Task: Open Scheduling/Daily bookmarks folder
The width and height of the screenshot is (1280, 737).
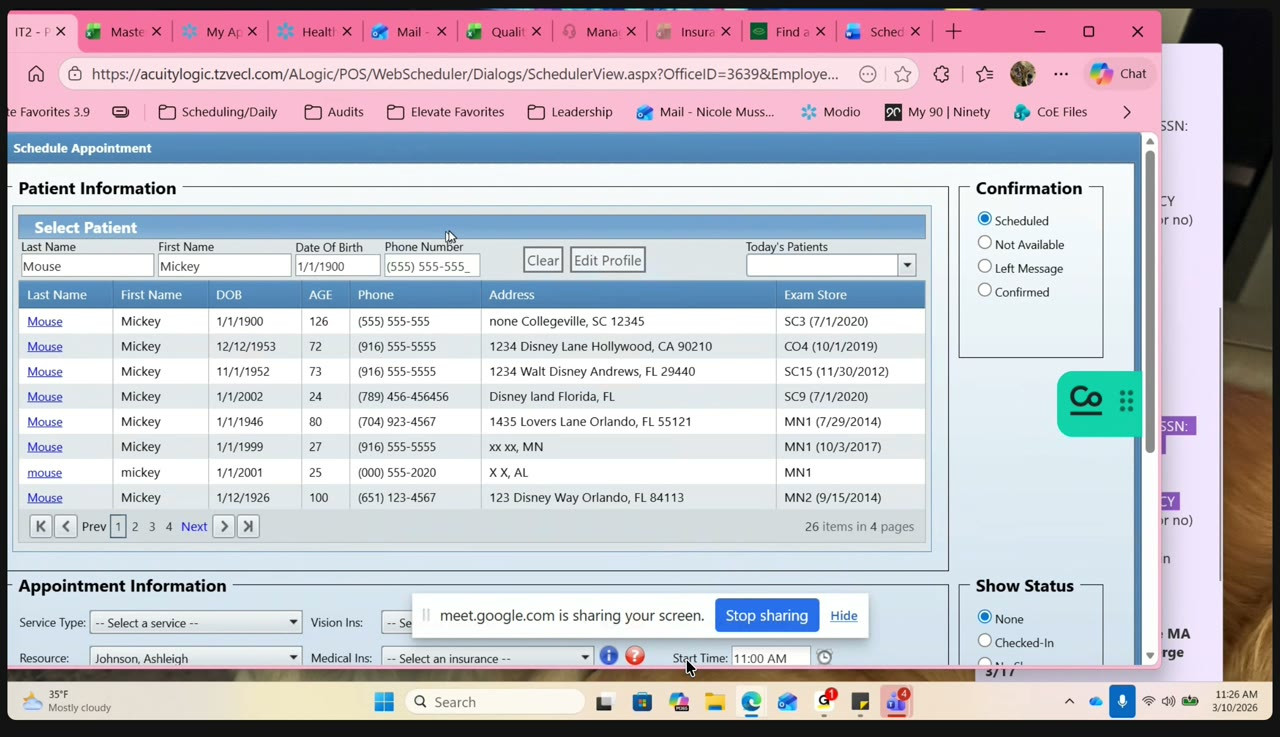Action: tap(217, 112)
